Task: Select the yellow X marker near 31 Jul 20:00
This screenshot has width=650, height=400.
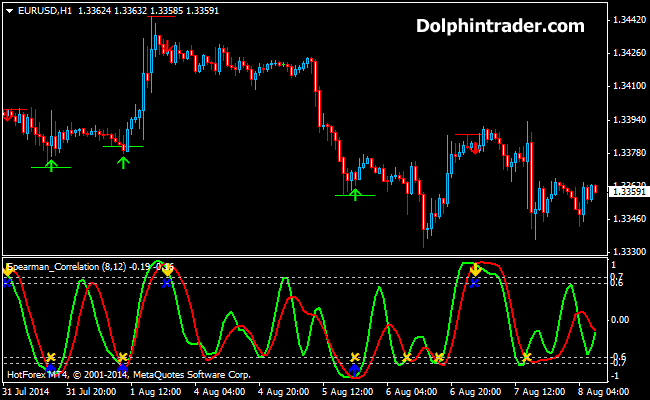Action: point(50,357)
